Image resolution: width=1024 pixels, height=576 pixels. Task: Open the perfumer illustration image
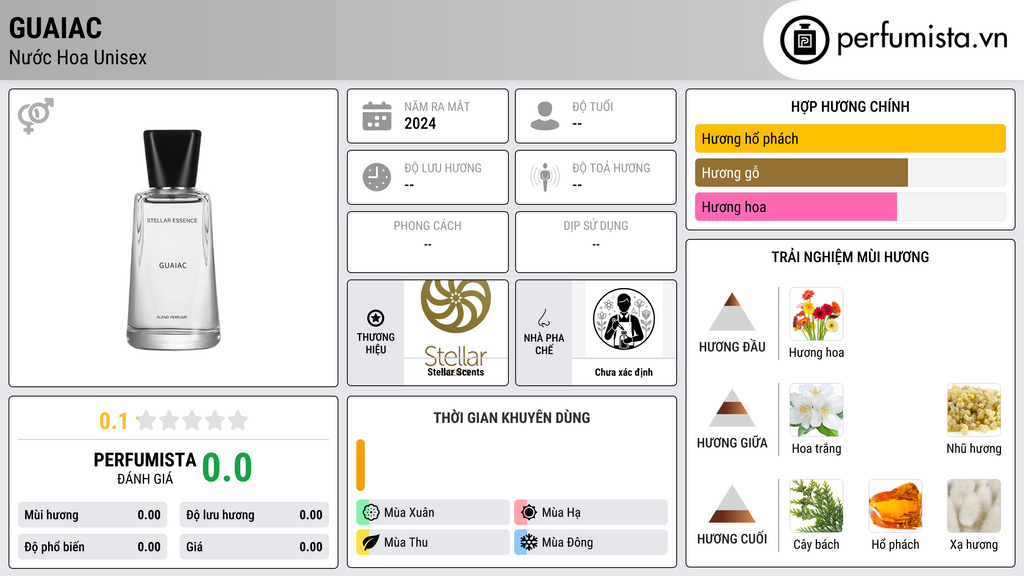[624, 319]
